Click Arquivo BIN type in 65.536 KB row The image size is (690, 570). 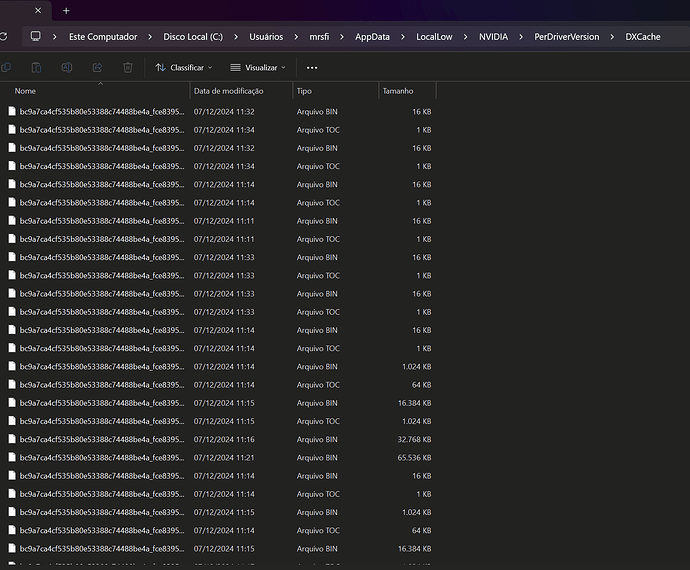[x=317, y=458]
